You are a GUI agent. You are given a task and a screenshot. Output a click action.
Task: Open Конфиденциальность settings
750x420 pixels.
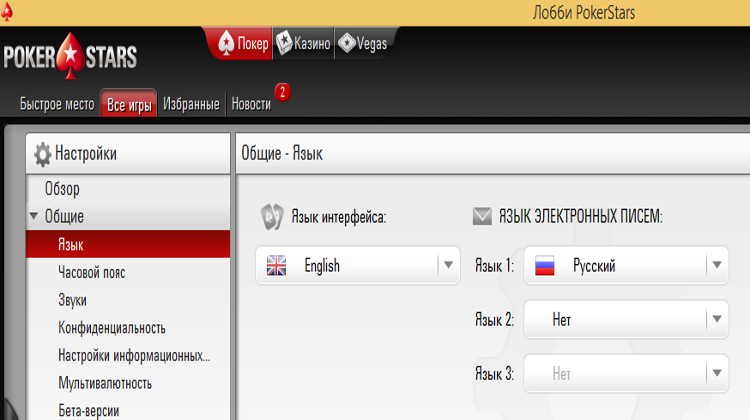tap(111, 328)
